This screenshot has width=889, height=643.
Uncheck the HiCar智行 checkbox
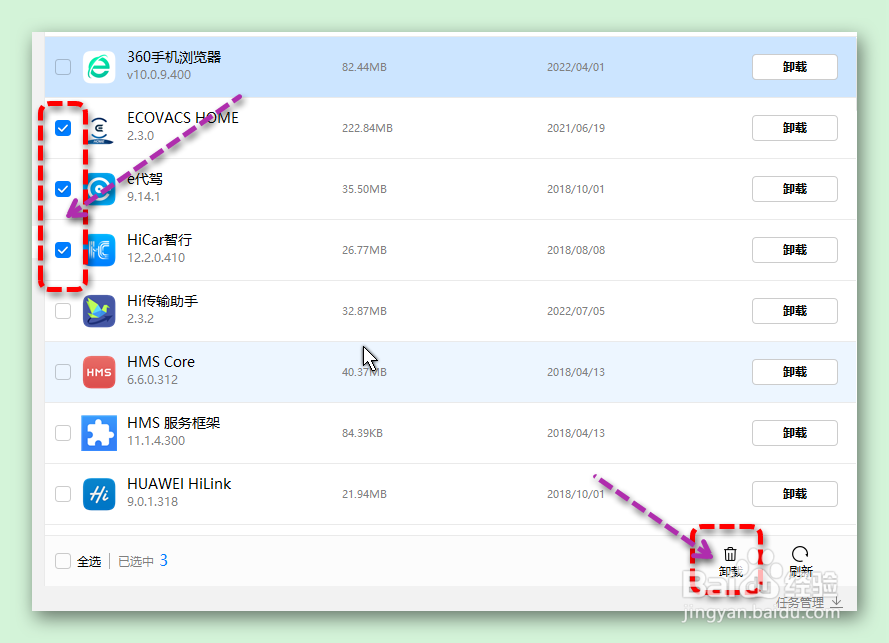pos(63,250)
